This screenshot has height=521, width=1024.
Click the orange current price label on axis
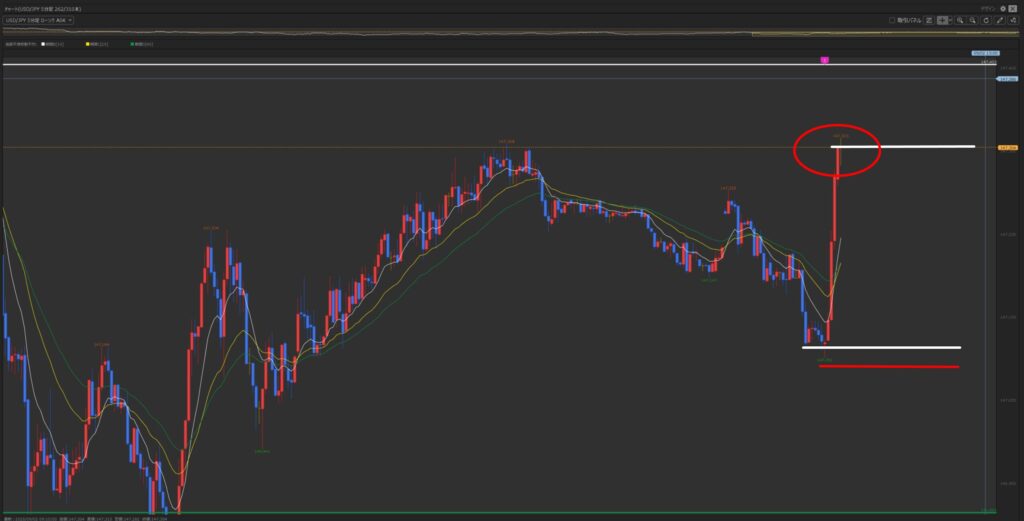[x=1008, y=147]
